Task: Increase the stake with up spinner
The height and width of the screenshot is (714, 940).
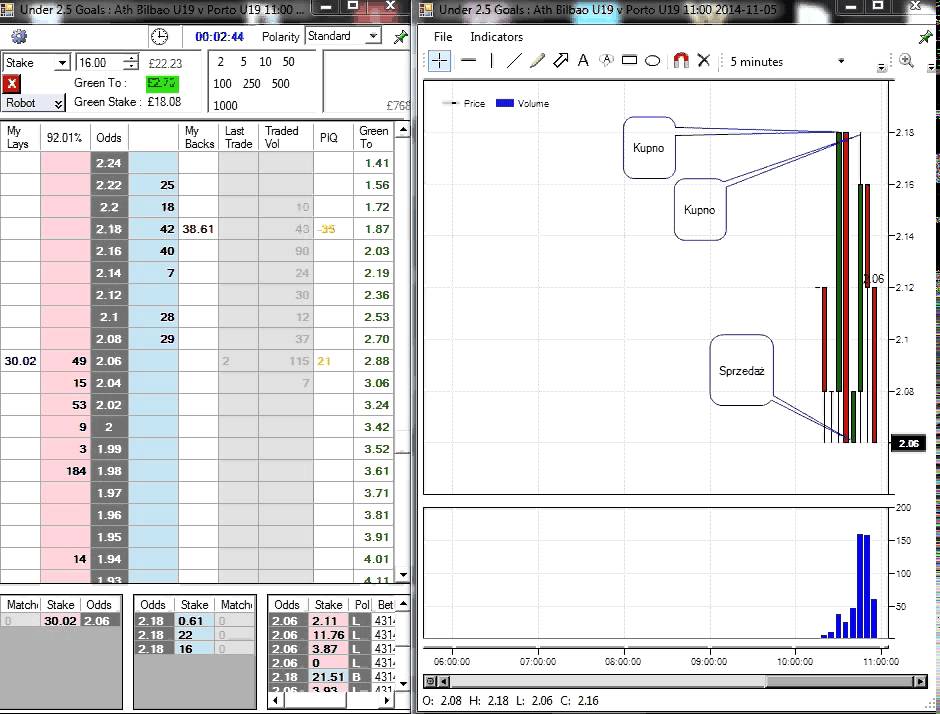Action: click(x=131, y=58)
